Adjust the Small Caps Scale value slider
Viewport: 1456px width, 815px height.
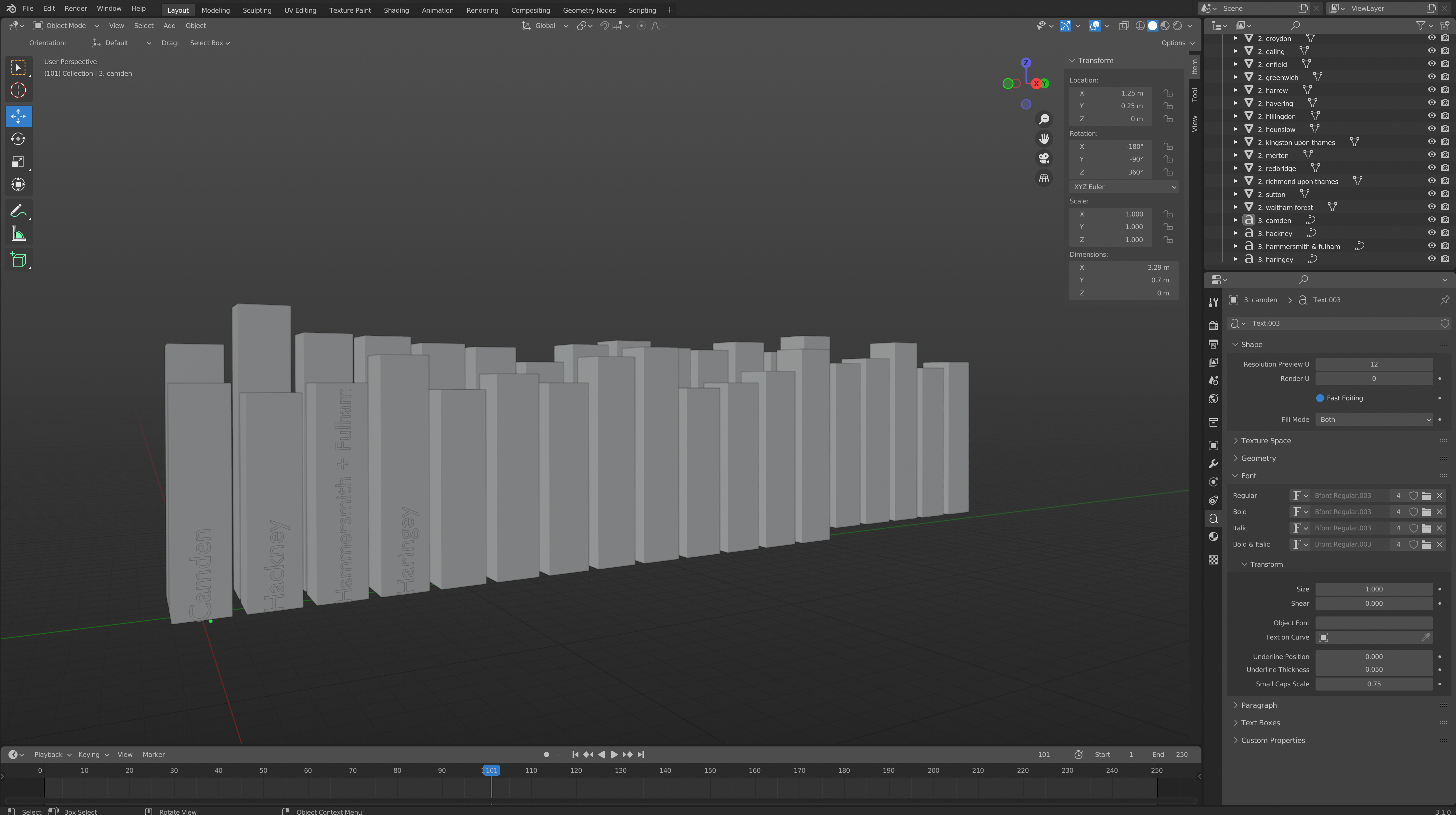[1373, 683]
